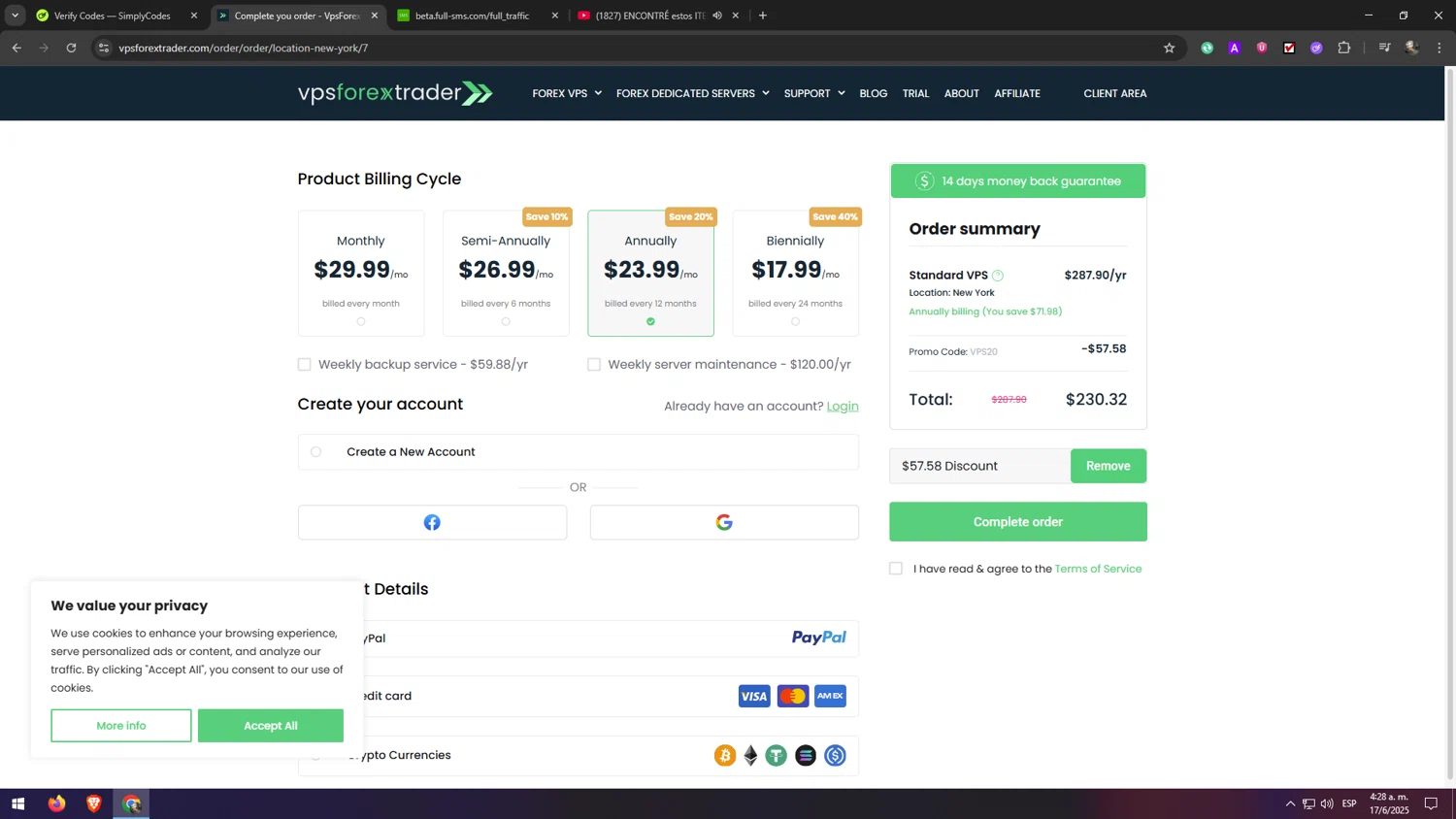Click Complete order button
This screenshot has height=819, width=1456.
pyautogui.click(x=1018, y=522)
